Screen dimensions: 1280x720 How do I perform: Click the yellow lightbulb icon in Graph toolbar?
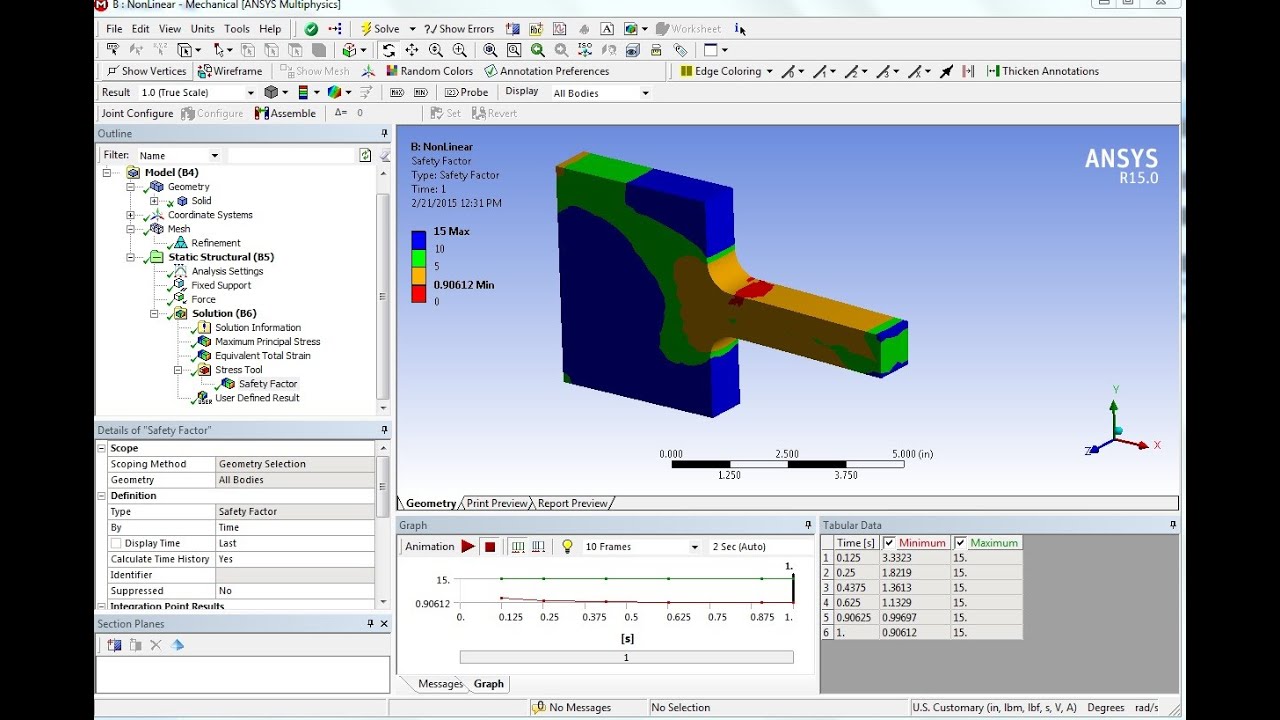(567, 546)
